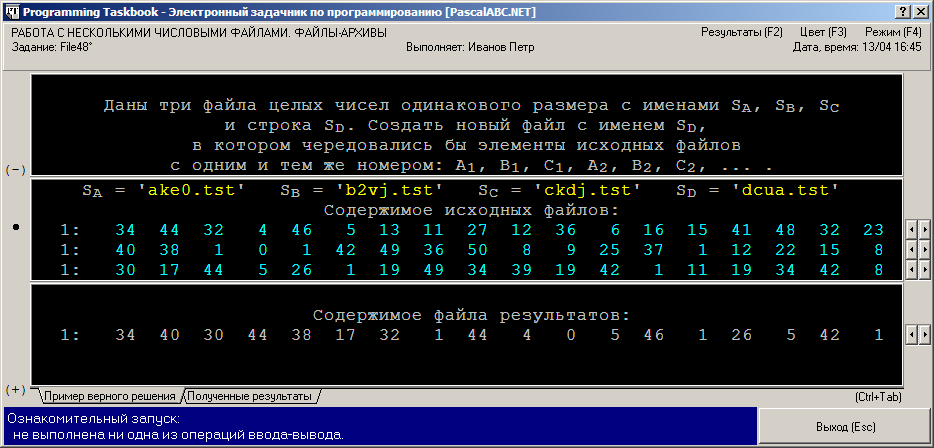
Task: Click the black dot marker beside source data
Action: 16,227
